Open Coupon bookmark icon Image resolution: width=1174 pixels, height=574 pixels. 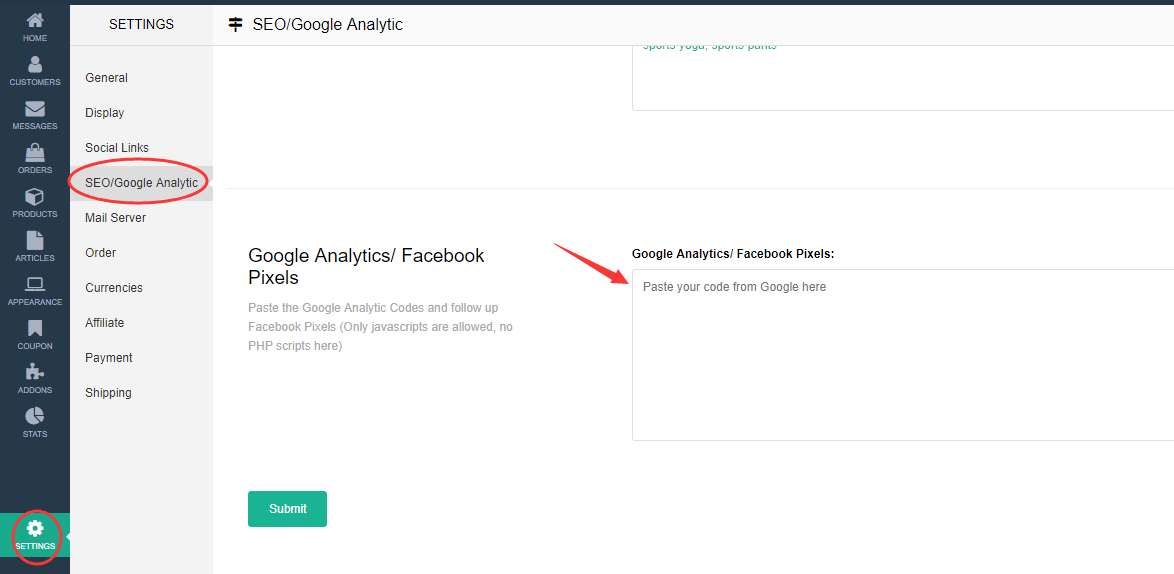click(35, 329)
